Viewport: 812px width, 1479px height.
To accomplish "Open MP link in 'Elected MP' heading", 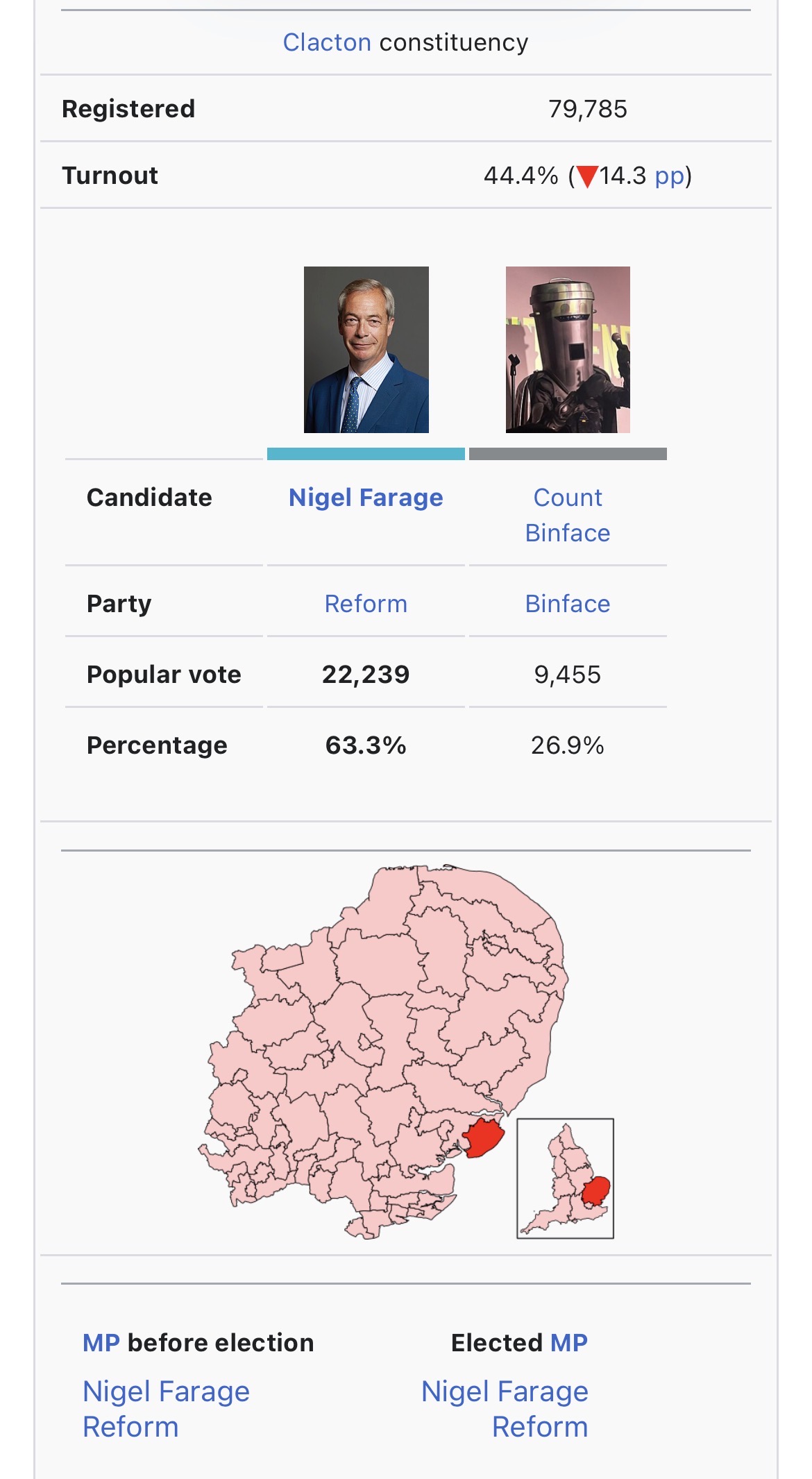I will (569, 1343).
